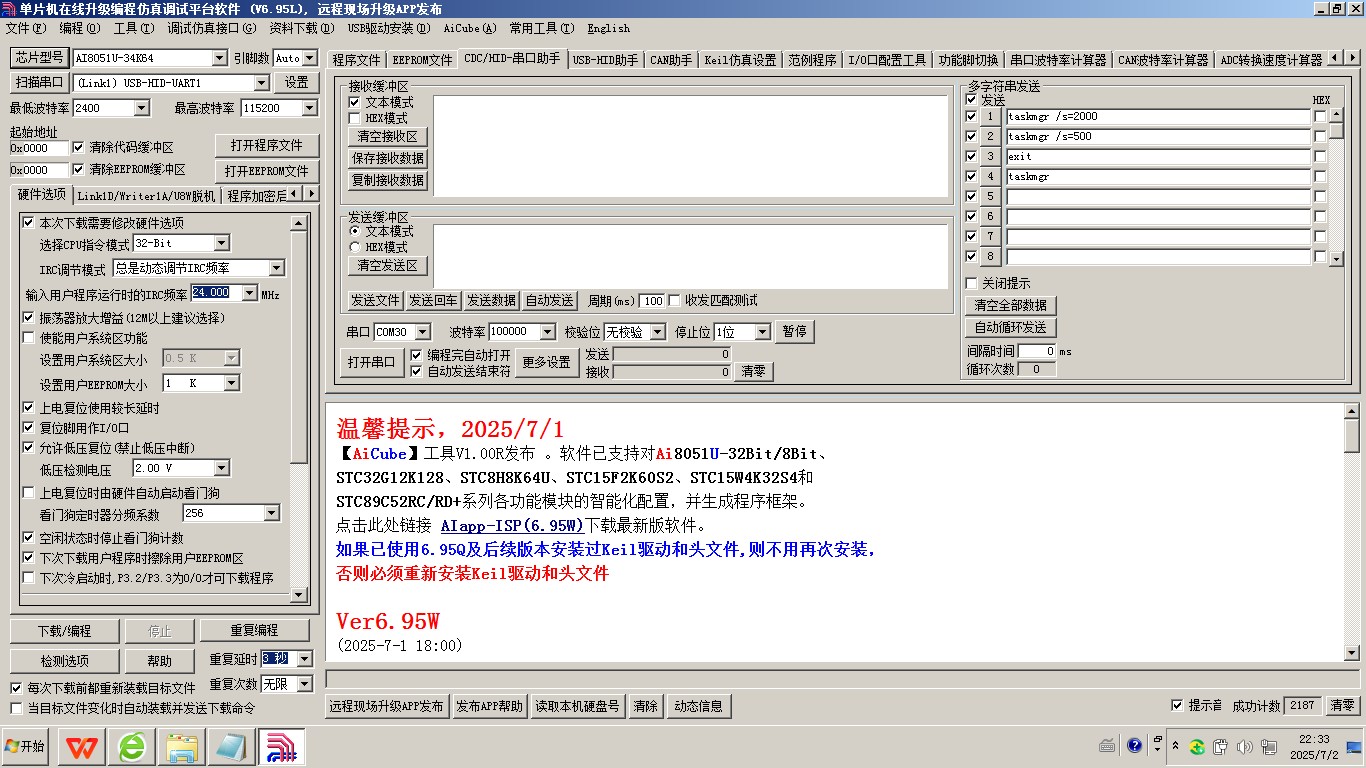Click the tab scroll left arrow in main tabs
Screen dimensions: 1366x768
click(x=1336, y=58)
